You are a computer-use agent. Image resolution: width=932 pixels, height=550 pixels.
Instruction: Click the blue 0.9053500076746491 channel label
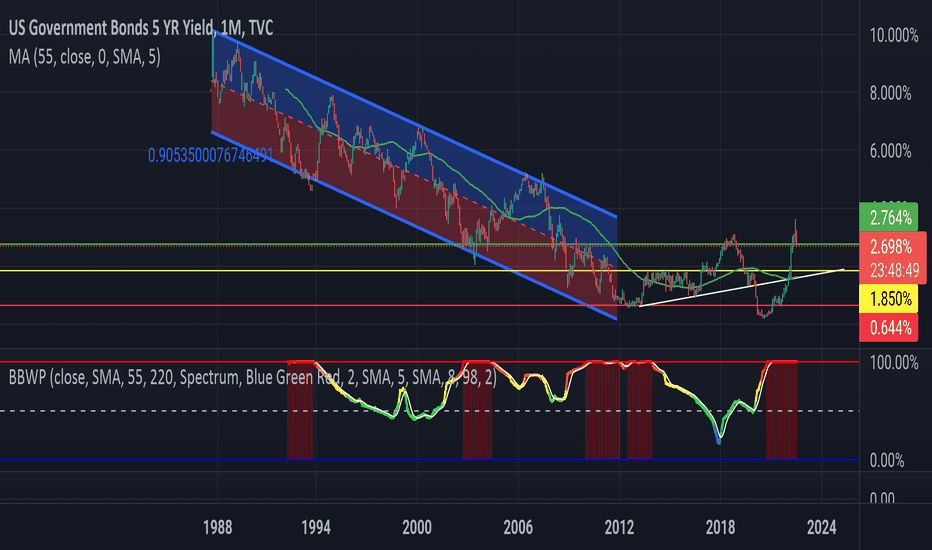[210, 156]
